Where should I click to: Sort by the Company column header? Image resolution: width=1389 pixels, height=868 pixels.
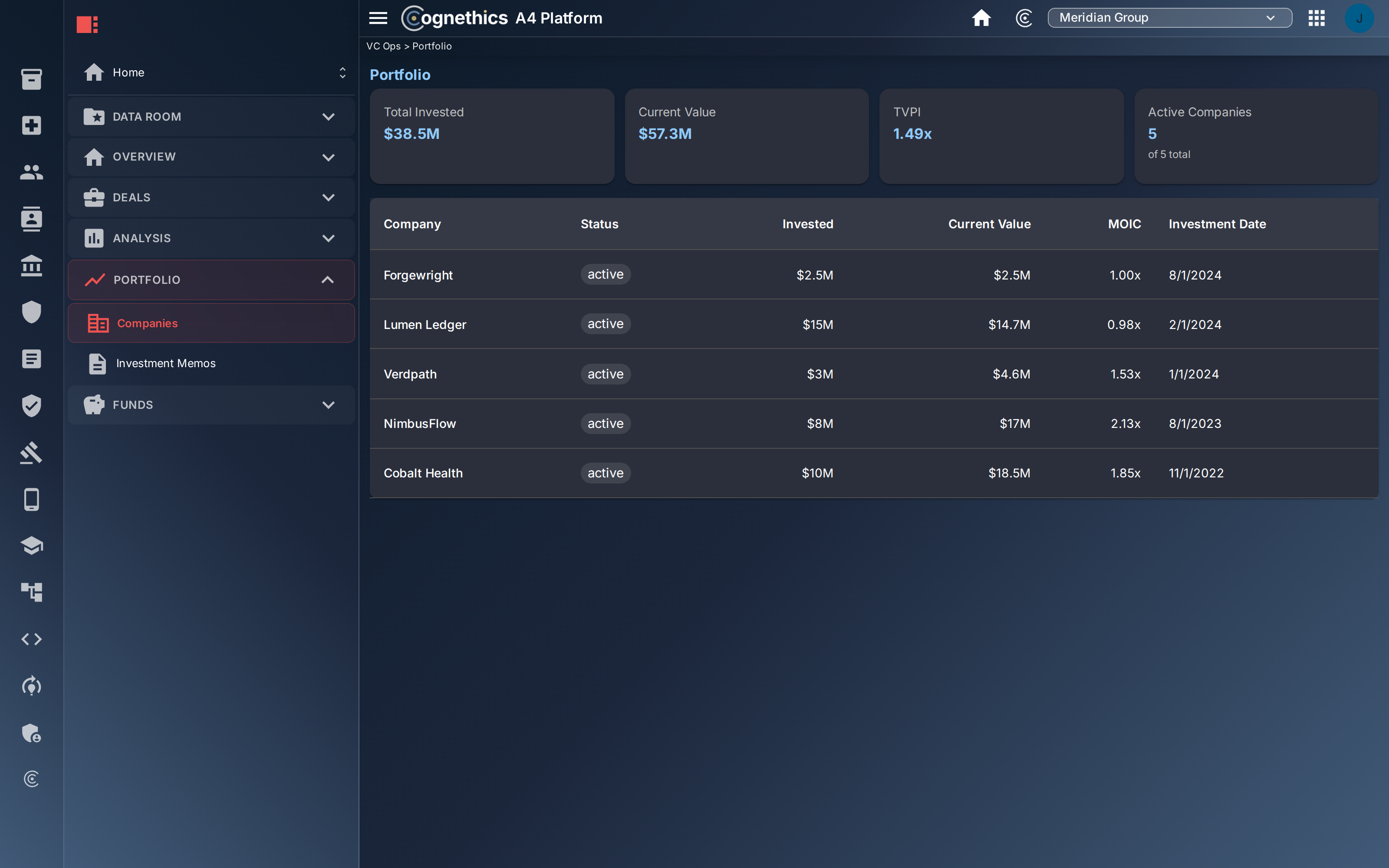click(x=412, y=224)
